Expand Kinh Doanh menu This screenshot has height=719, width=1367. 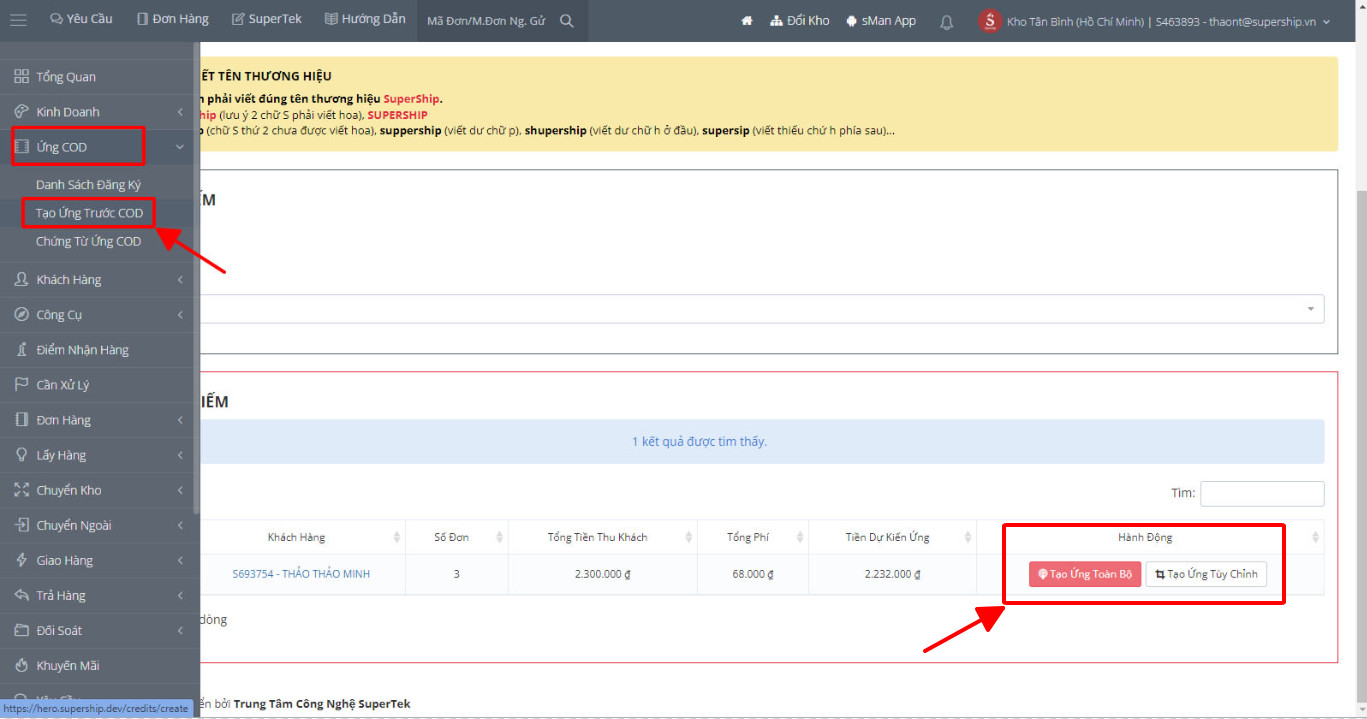[x=98, y=112]
